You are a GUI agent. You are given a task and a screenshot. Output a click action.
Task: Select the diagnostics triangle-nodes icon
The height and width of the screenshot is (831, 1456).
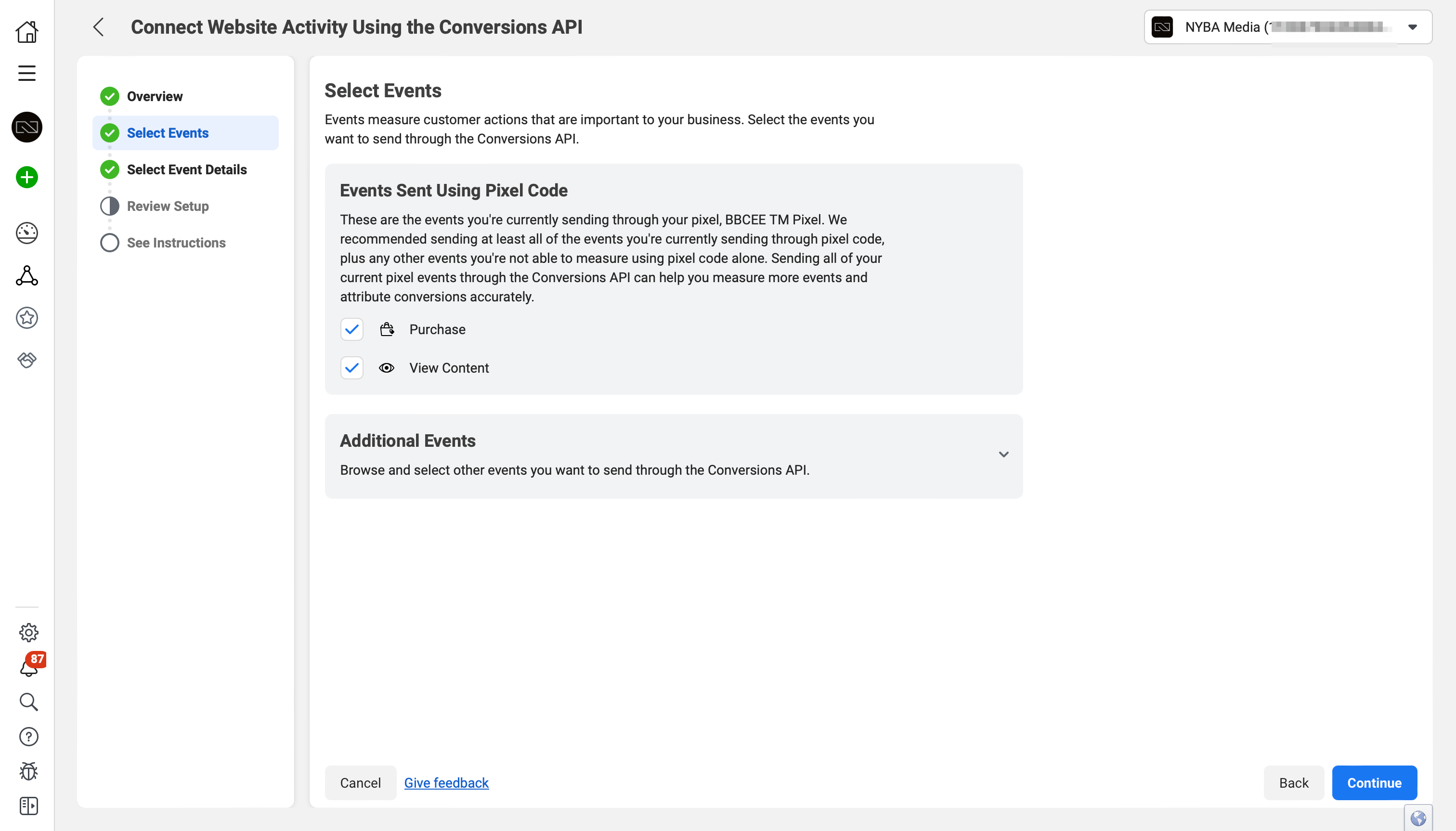pos(27,276)
